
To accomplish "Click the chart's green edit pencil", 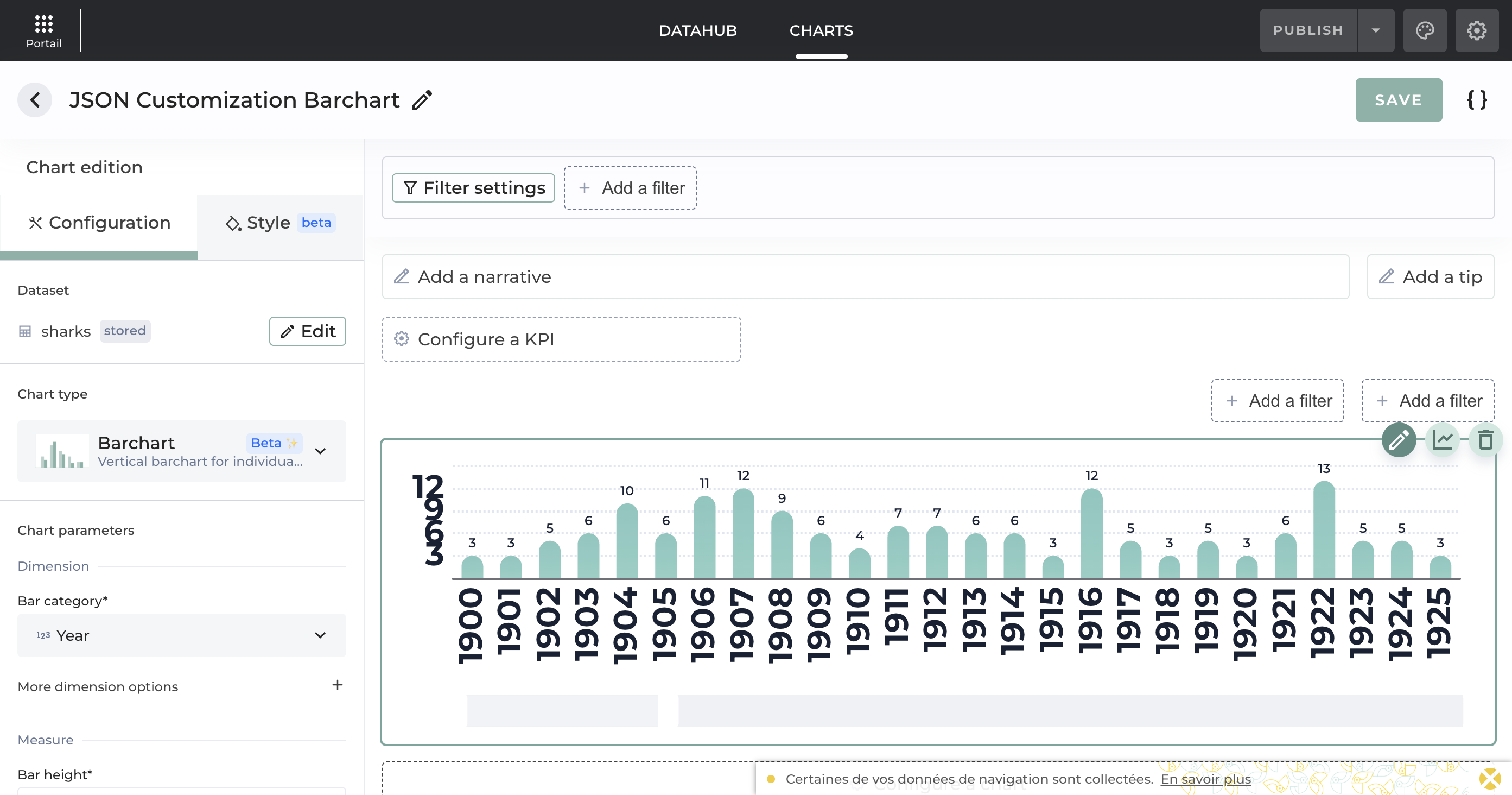I will (x=1399, y=440).
